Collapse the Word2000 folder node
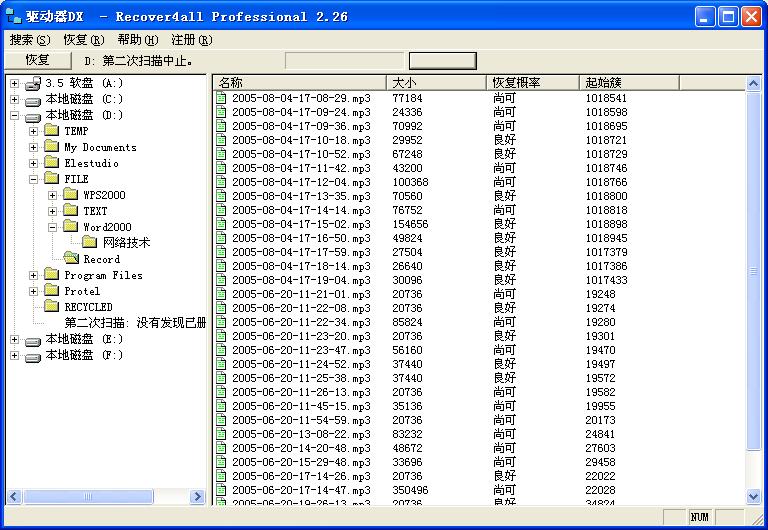Image resolution: width=768 pixels, height=530 pixels. click(x=52, y=227)
